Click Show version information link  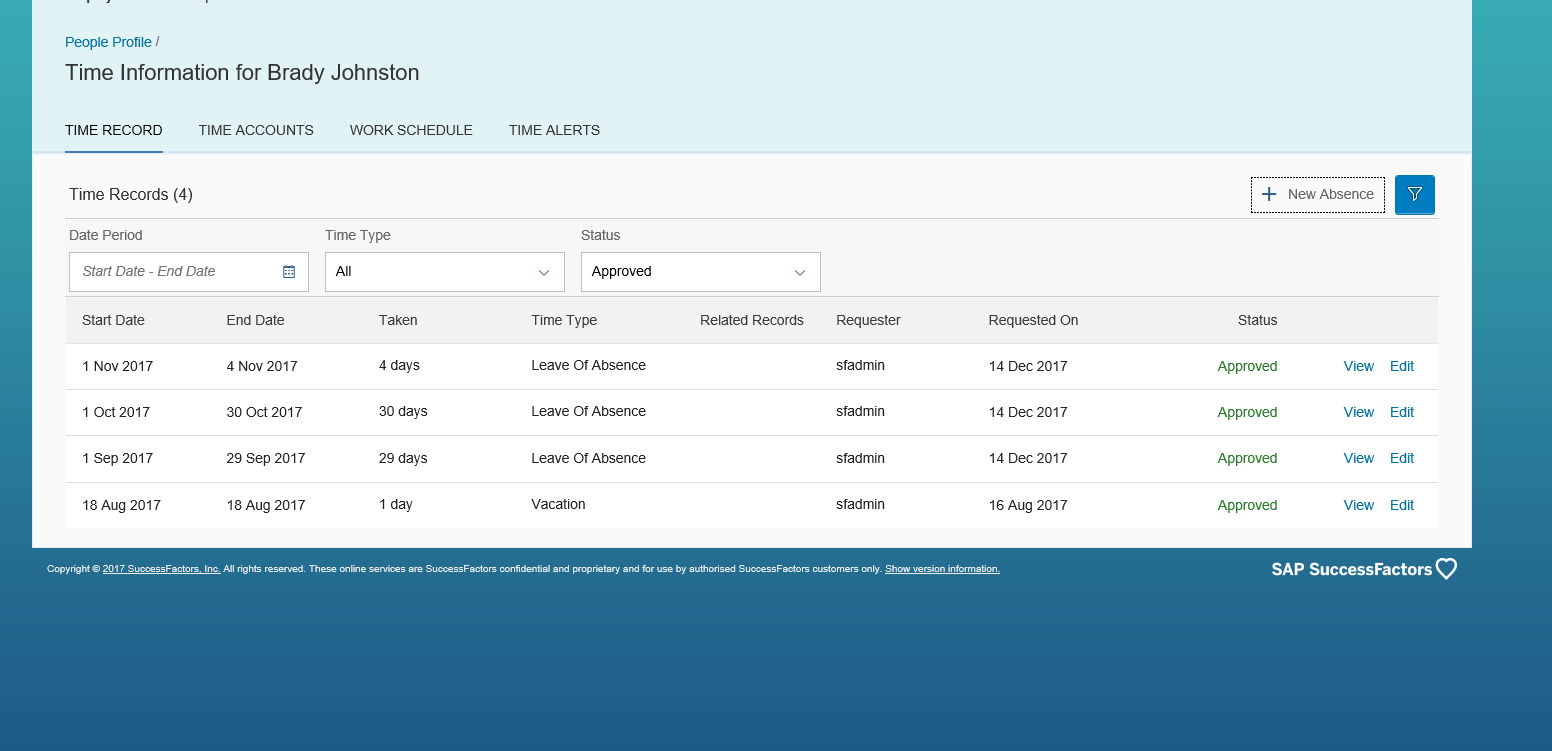tap(942, 569)
